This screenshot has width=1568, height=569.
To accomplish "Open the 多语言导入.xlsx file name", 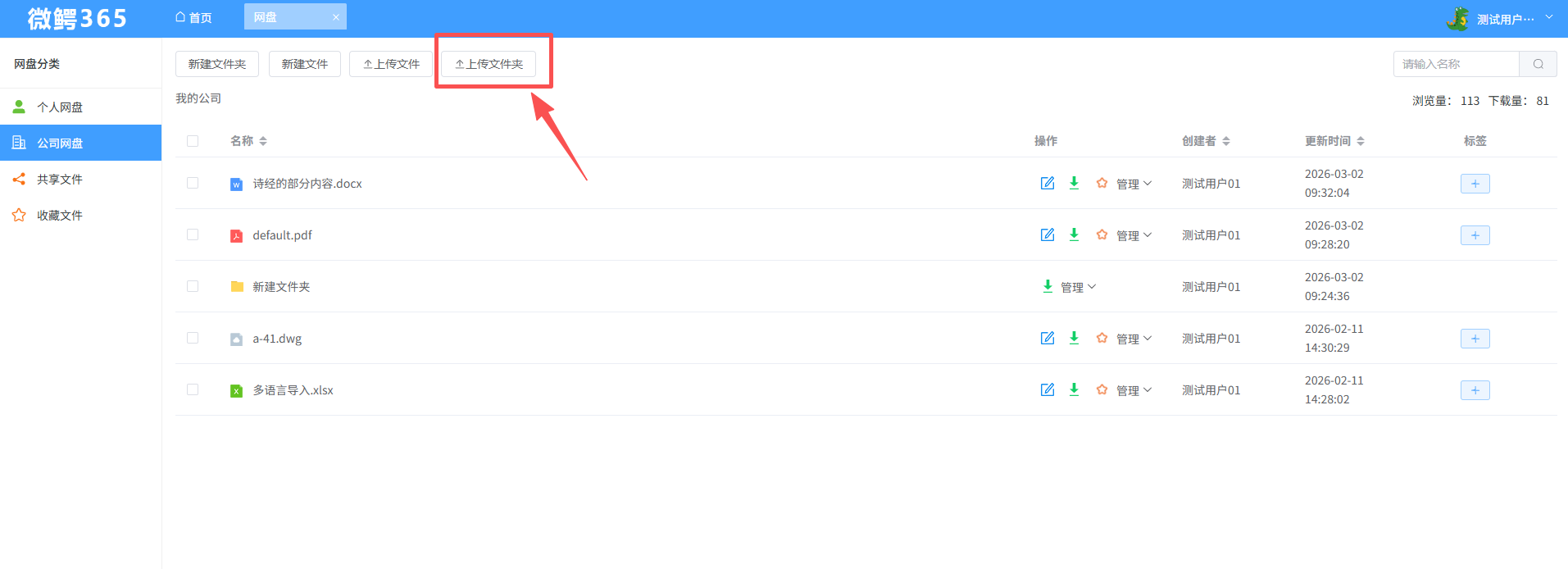I will [x=293, y=390].
